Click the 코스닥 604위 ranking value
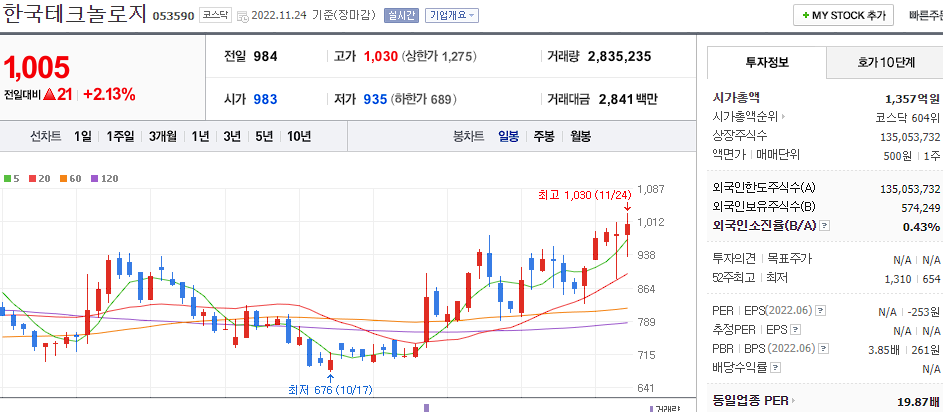Viewport: 943px width, 412px height. tap(908, 117)
